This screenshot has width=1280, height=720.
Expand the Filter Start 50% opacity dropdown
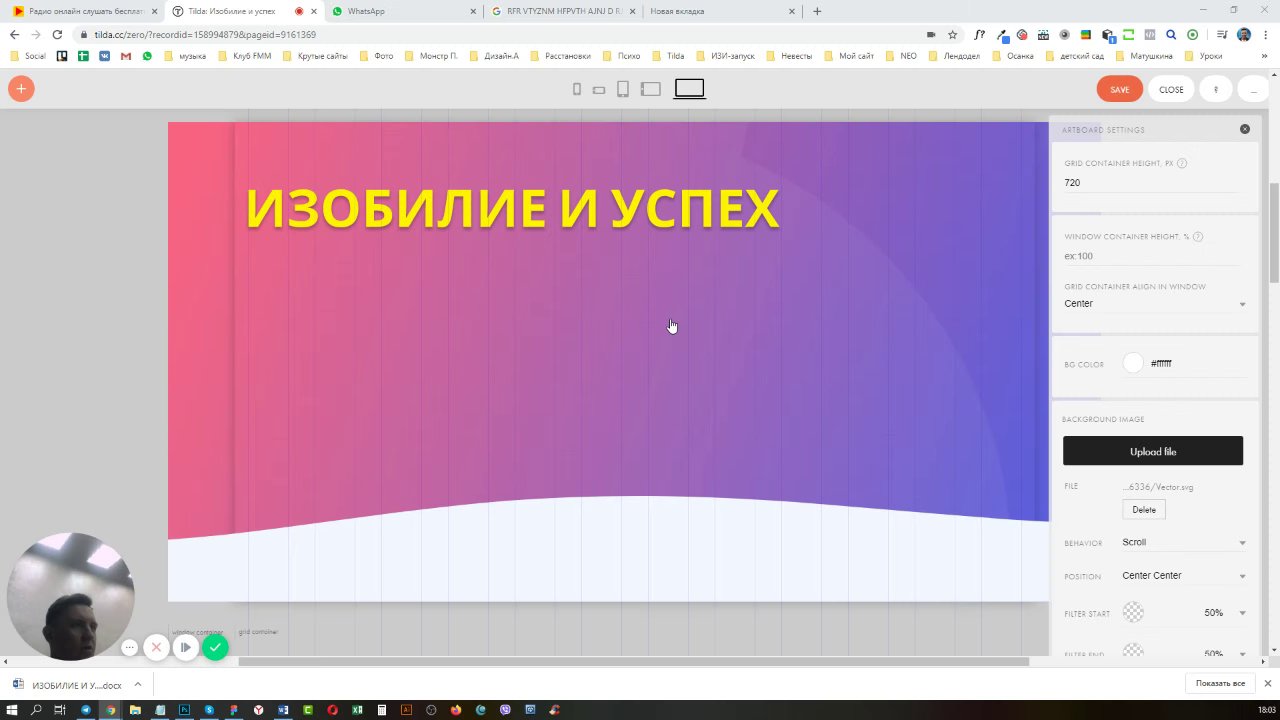click(x=1225, y=613)
